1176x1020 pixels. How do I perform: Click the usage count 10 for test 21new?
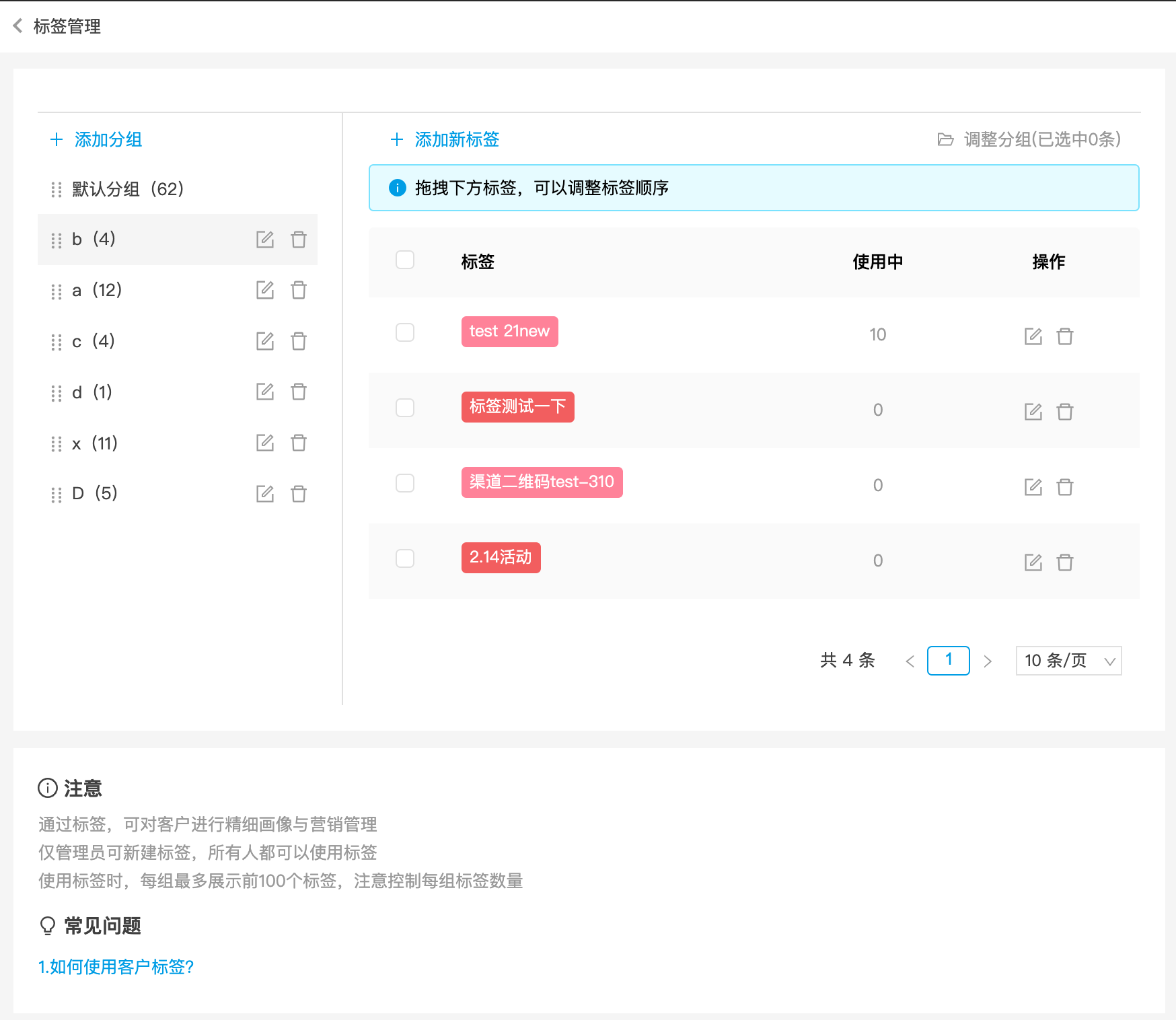point(878,334)
